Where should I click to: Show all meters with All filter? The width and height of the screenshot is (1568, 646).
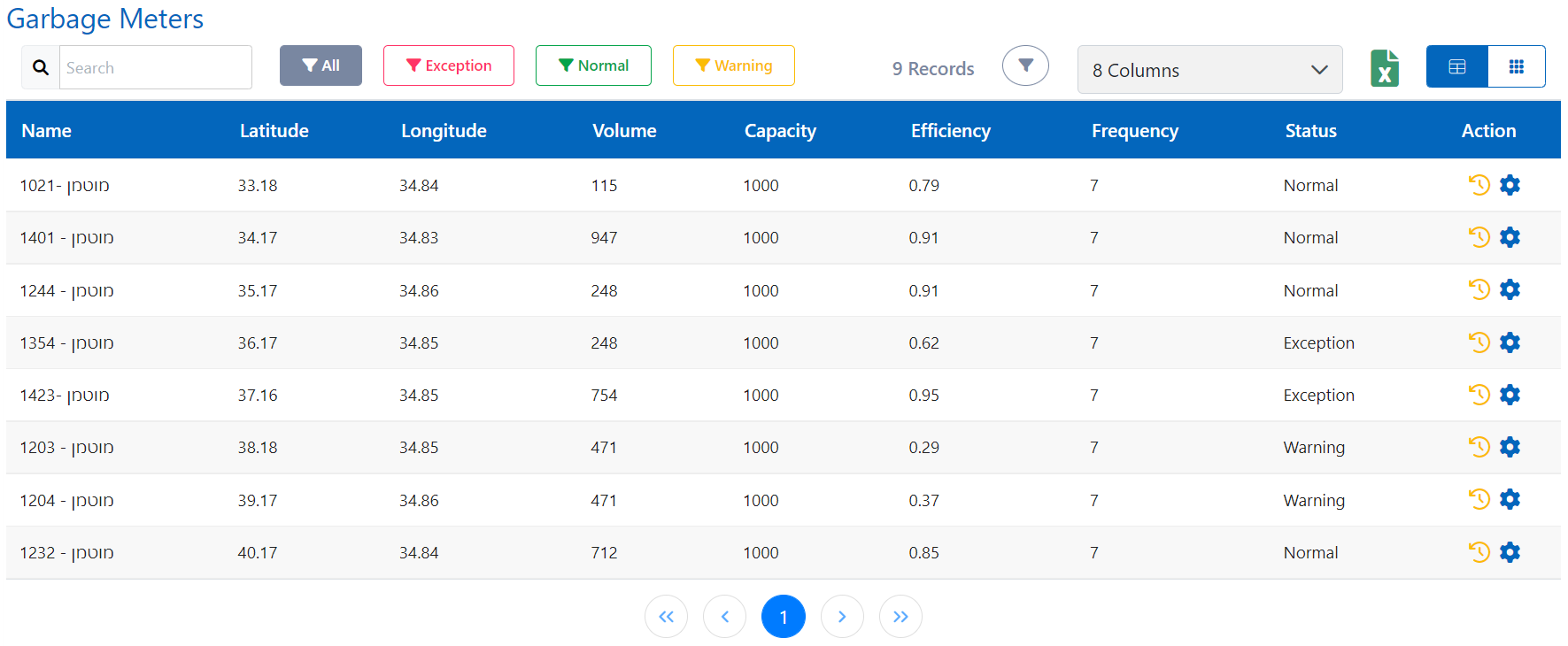point(321,65)
